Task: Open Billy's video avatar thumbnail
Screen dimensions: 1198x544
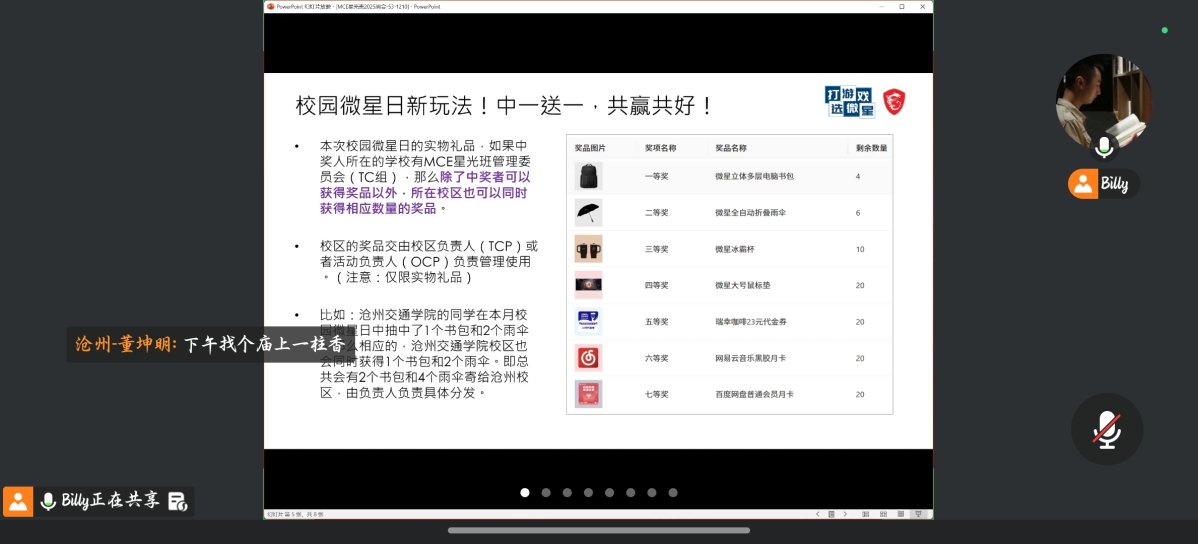Action: tap(1103, 101)
